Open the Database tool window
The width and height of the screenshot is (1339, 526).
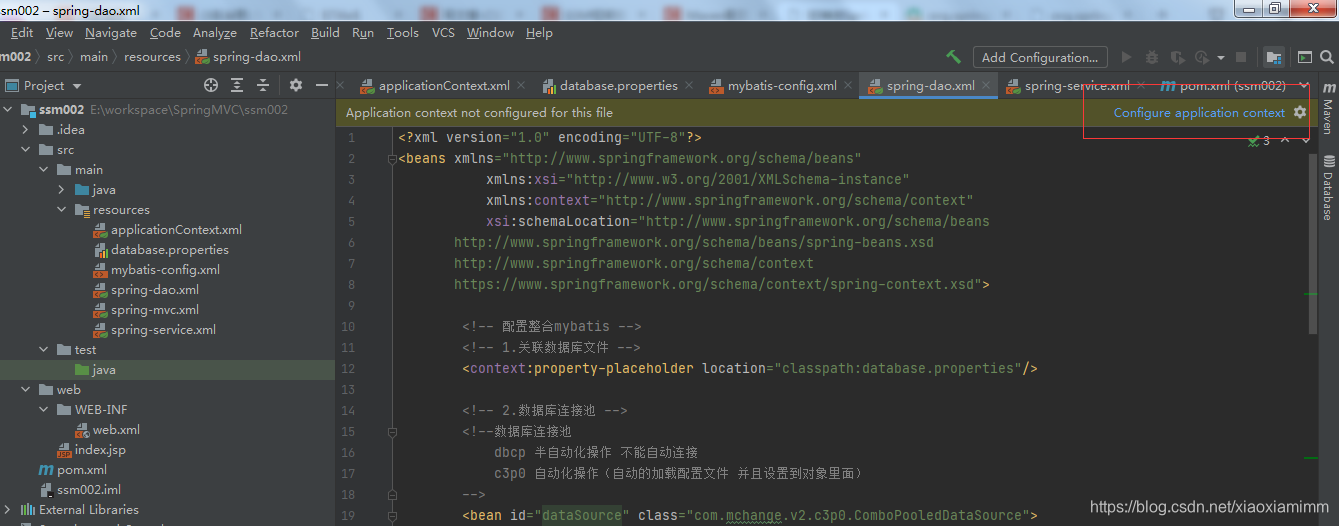[x=1328, y=188]
